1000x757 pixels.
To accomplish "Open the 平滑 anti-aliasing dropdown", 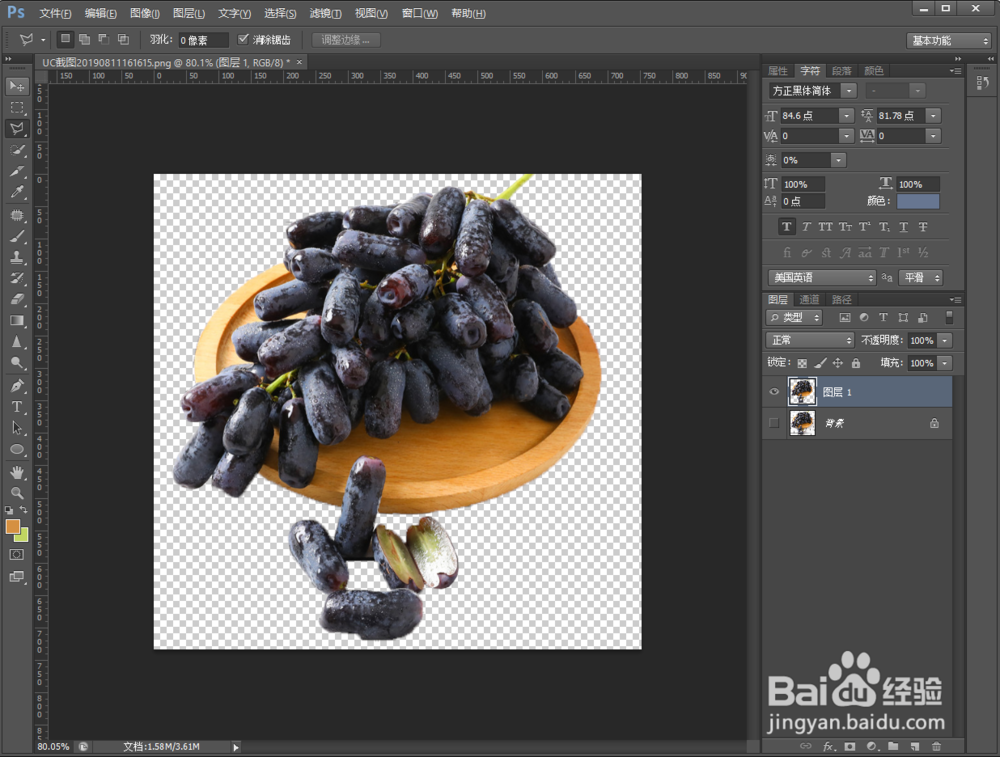I will click(x=920, y=277).
